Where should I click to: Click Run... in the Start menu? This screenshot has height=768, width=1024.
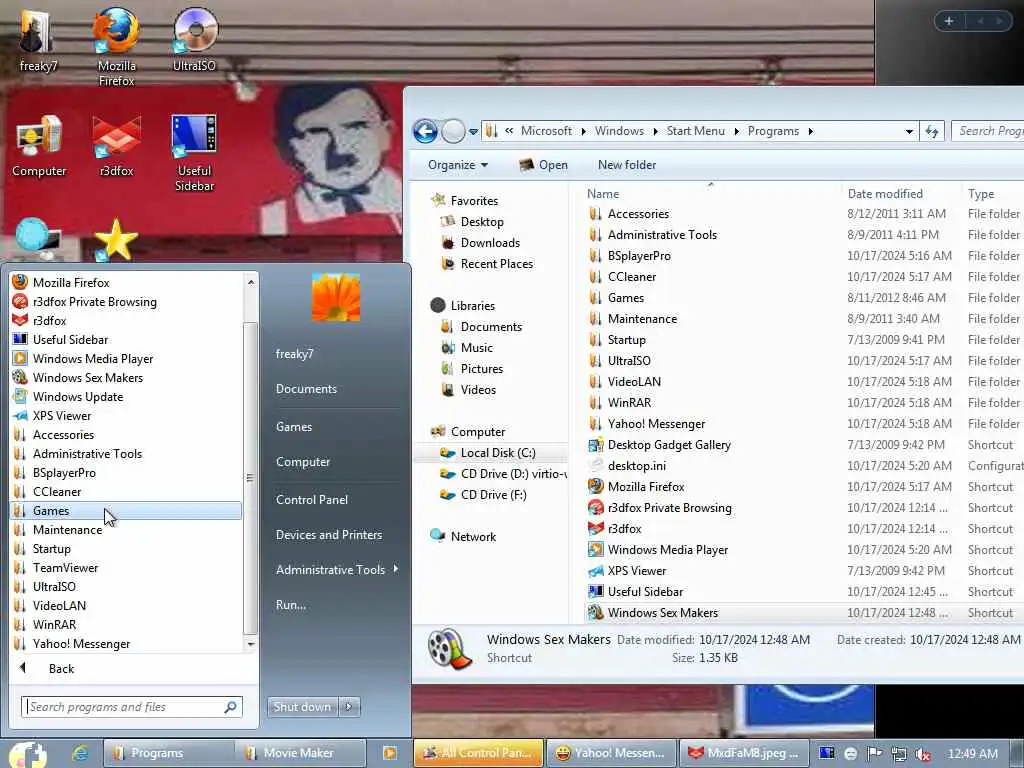pos(291,605)
